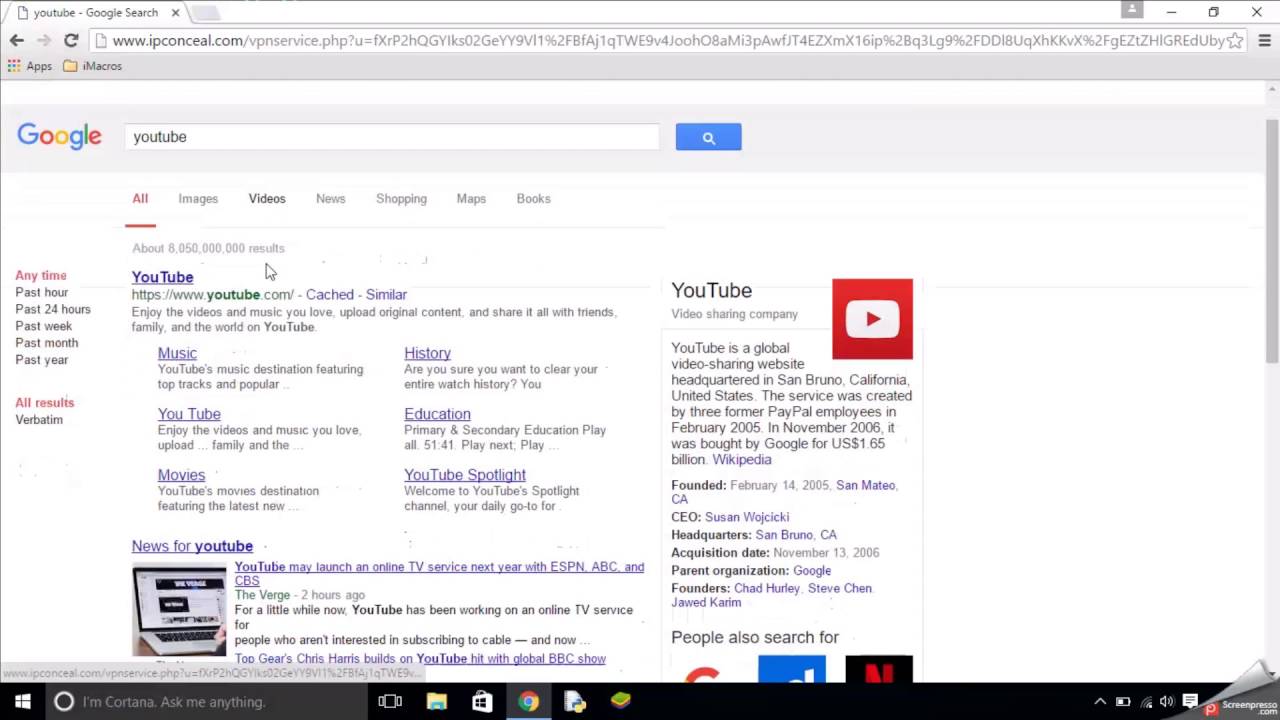This screenshot has height=720, width=1280.
Task: Filter results by Past hour
Action: (x=42, y=292)
